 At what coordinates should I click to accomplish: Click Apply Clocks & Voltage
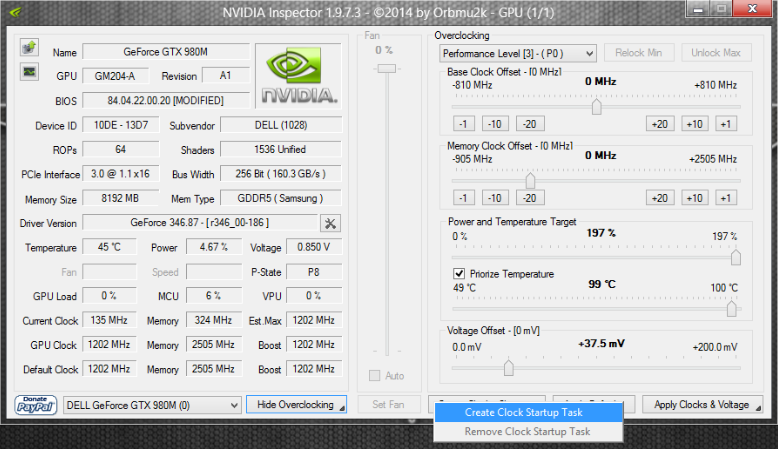(702, 405)
